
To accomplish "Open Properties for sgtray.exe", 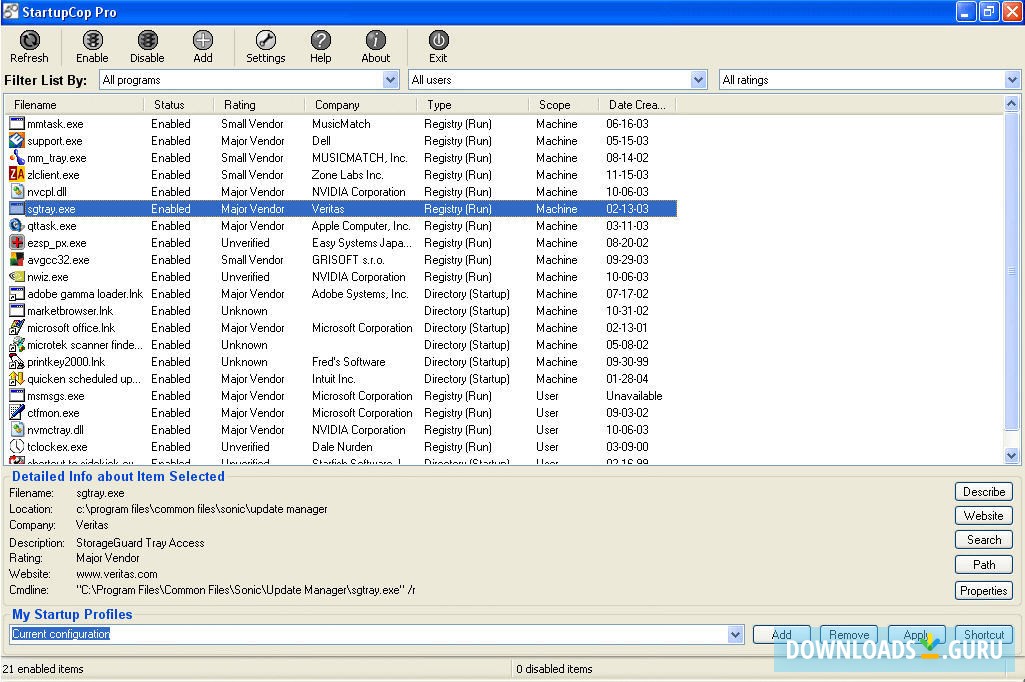I will coord(983,590).
